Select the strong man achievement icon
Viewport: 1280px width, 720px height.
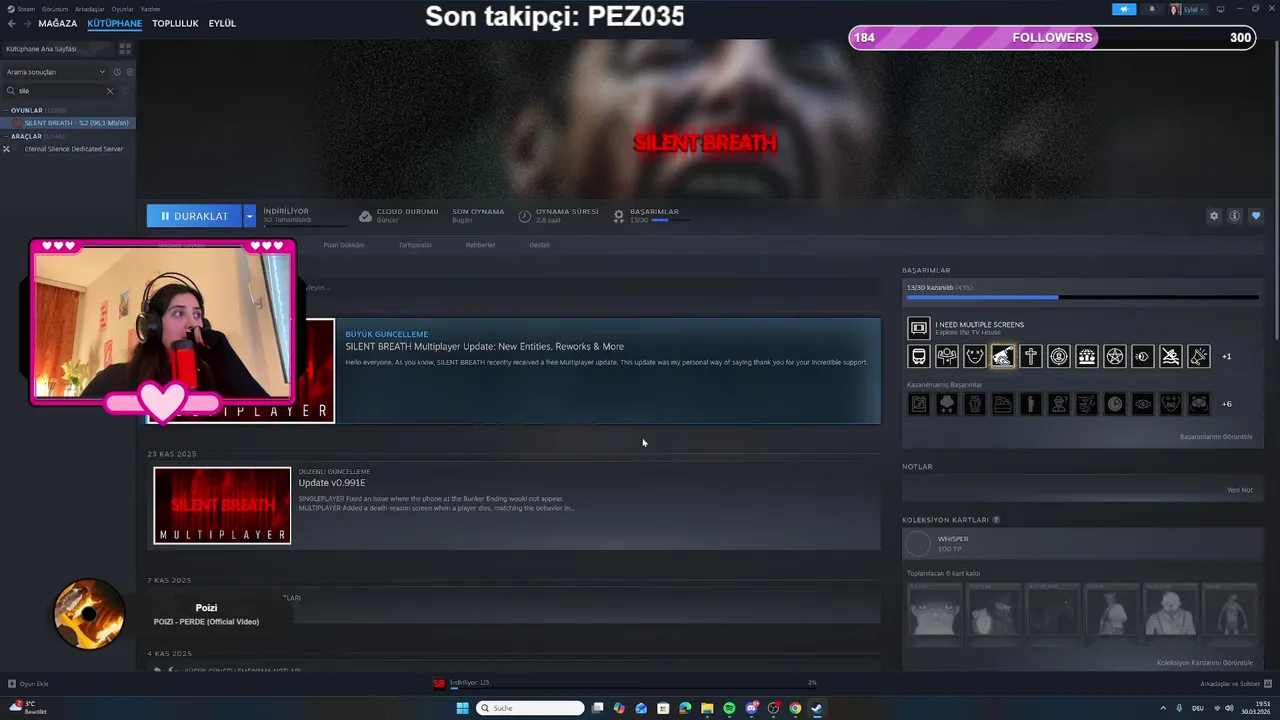point(946,356)
